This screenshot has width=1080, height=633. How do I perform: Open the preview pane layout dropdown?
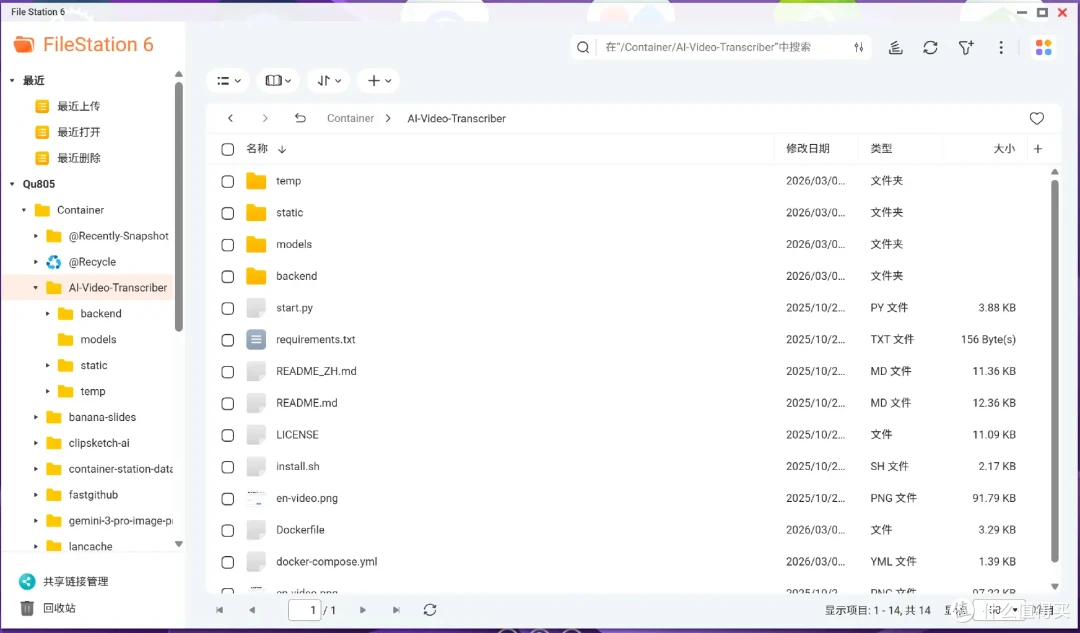click(278, 81)
